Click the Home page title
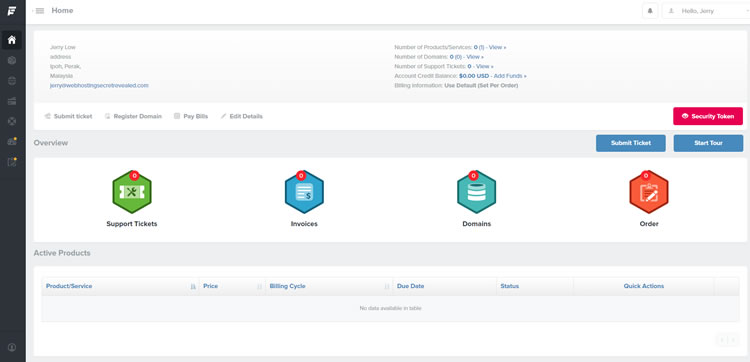Viewport: 750px width, 362px height. pos(62,11)
